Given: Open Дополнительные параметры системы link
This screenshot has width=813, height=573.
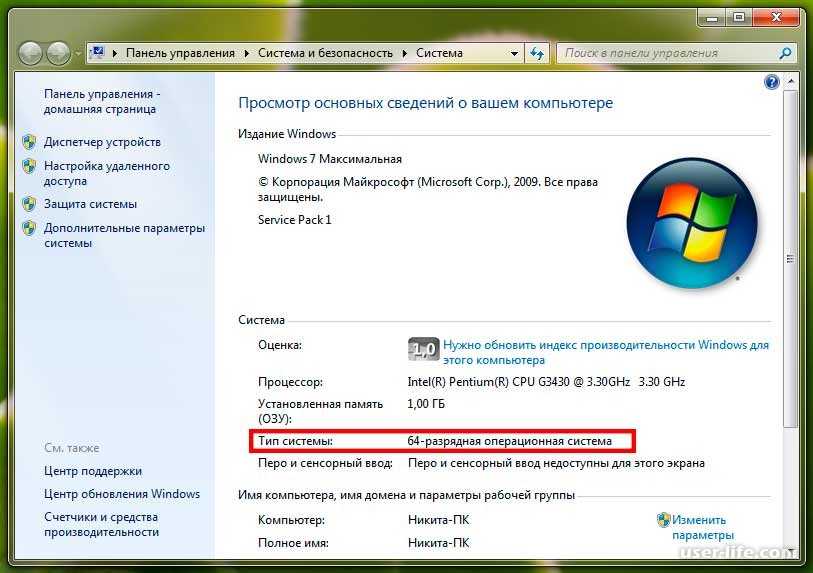Looking at the screenshot, I should click(x=124, y=235).
